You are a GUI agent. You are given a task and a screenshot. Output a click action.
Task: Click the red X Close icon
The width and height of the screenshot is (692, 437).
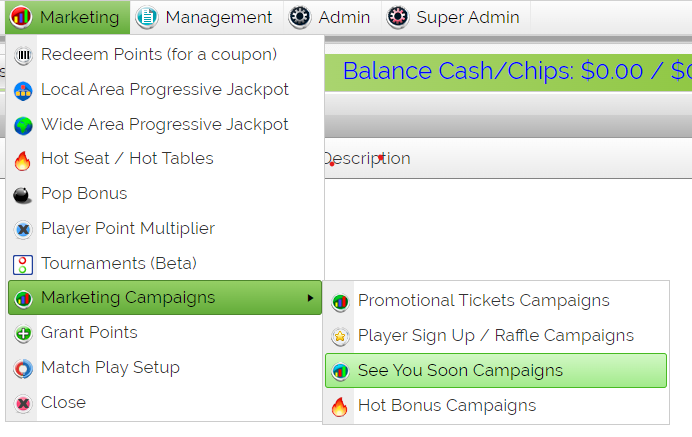tap(23, 403)
